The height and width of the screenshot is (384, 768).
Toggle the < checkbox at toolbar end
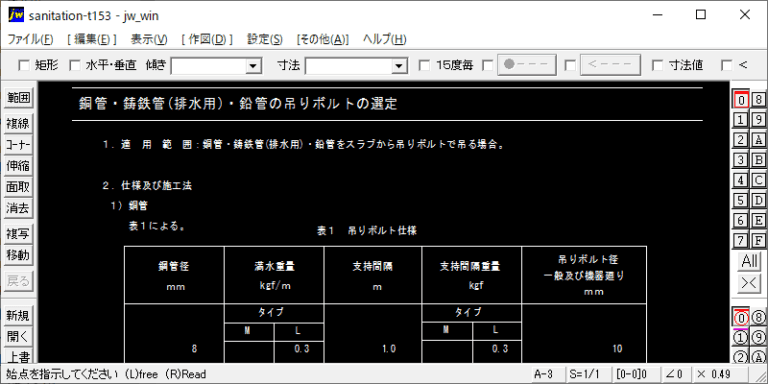[727, 65]
